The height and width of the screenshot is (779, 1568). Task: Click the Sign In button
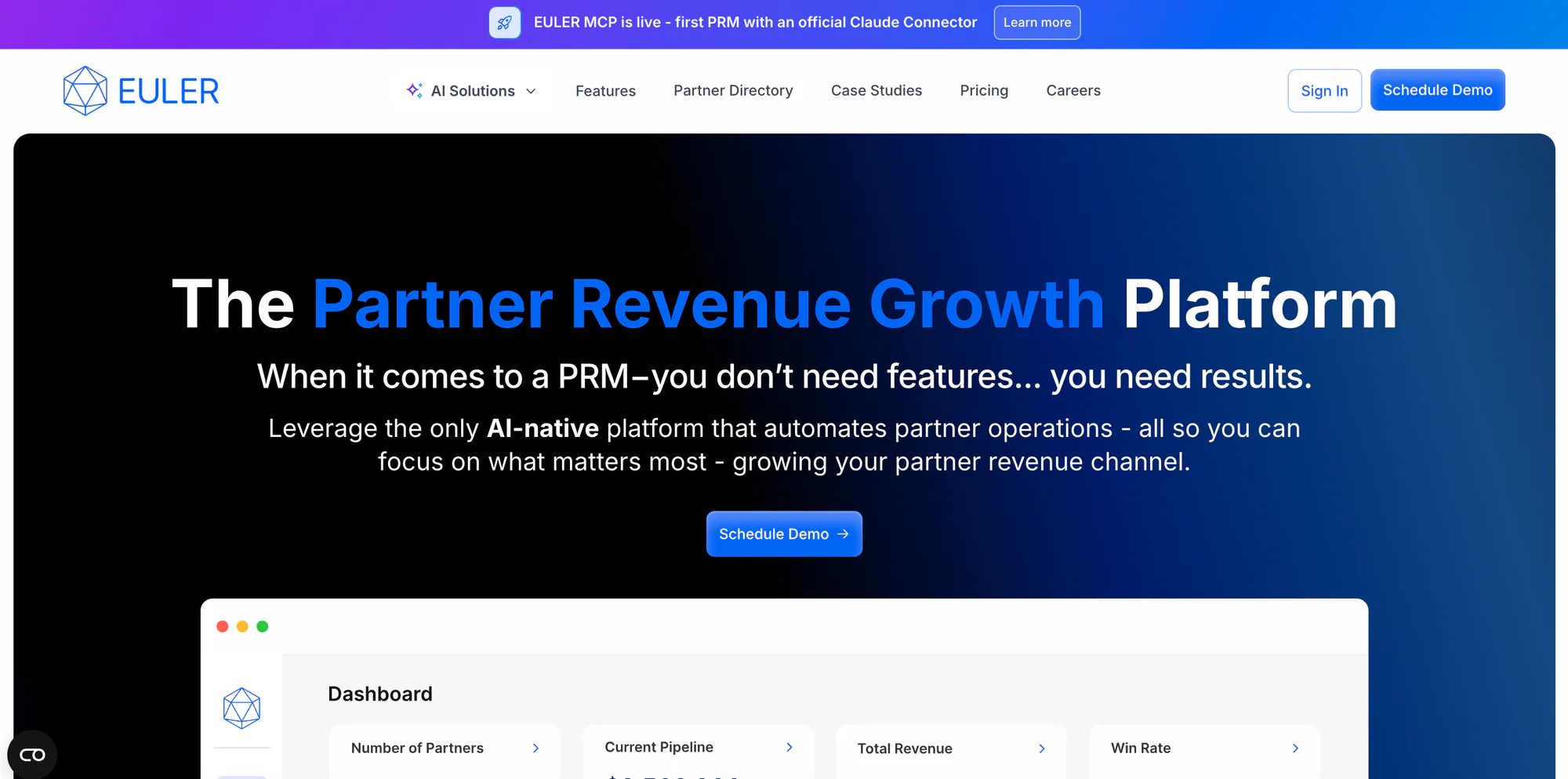(1324, 91)
